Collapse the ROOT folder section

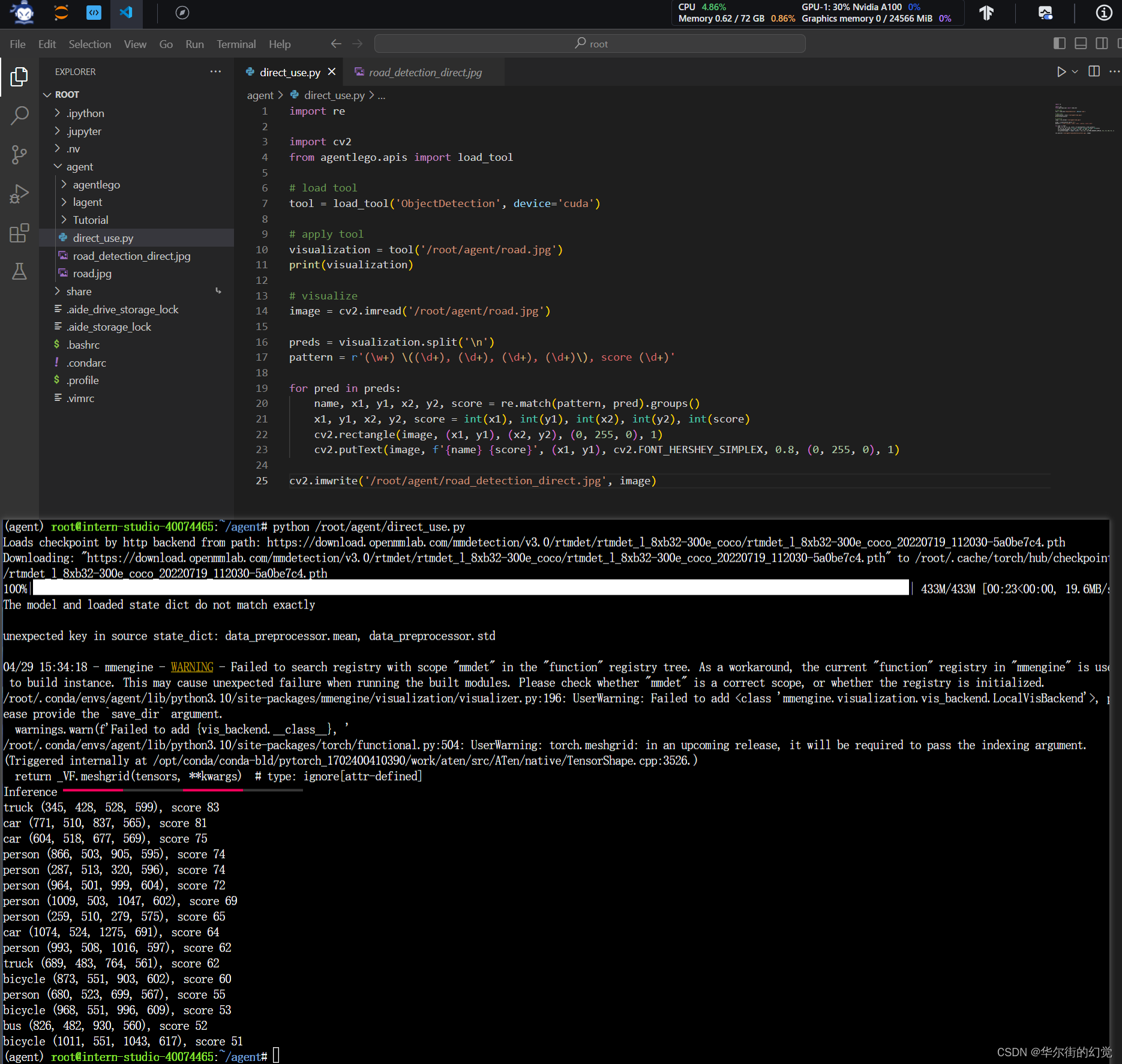pyautogui.click(x=137, y=94)
